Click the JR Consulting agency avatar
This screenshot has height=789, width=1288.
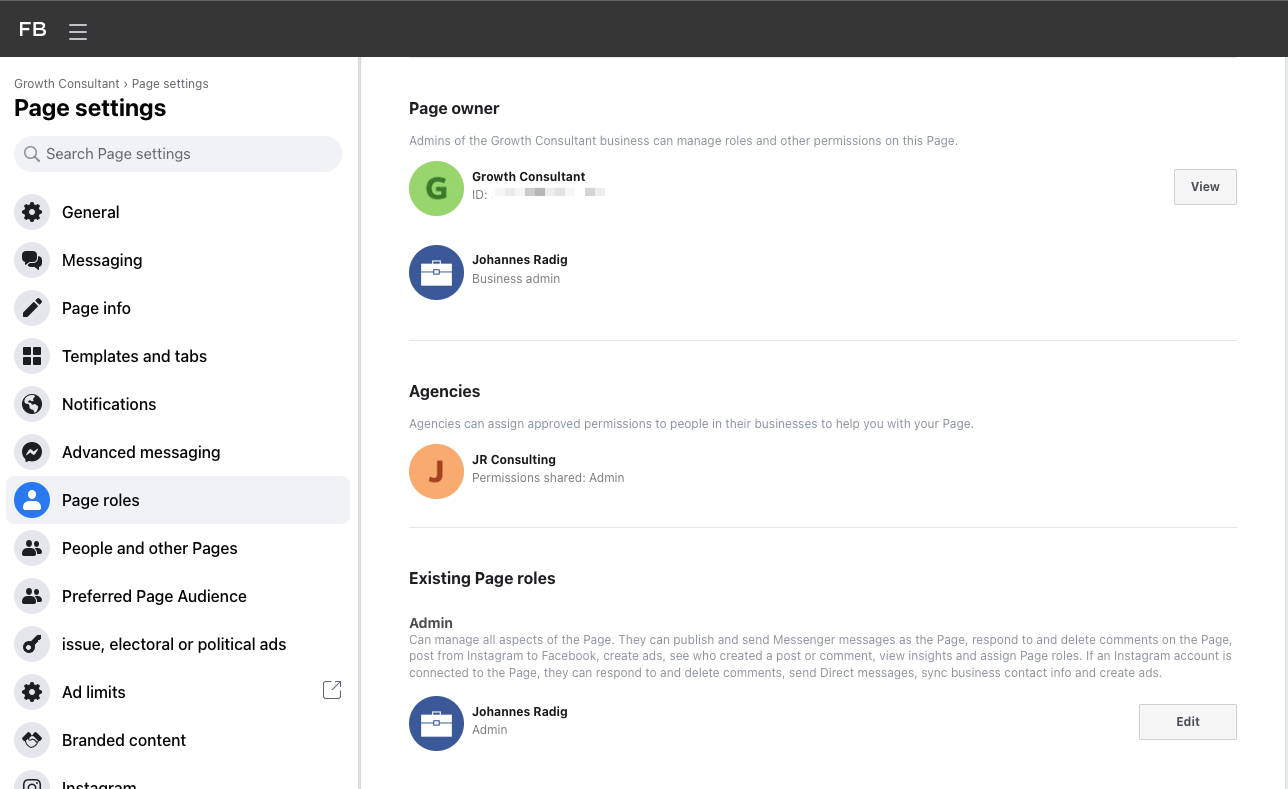[436, 471]
